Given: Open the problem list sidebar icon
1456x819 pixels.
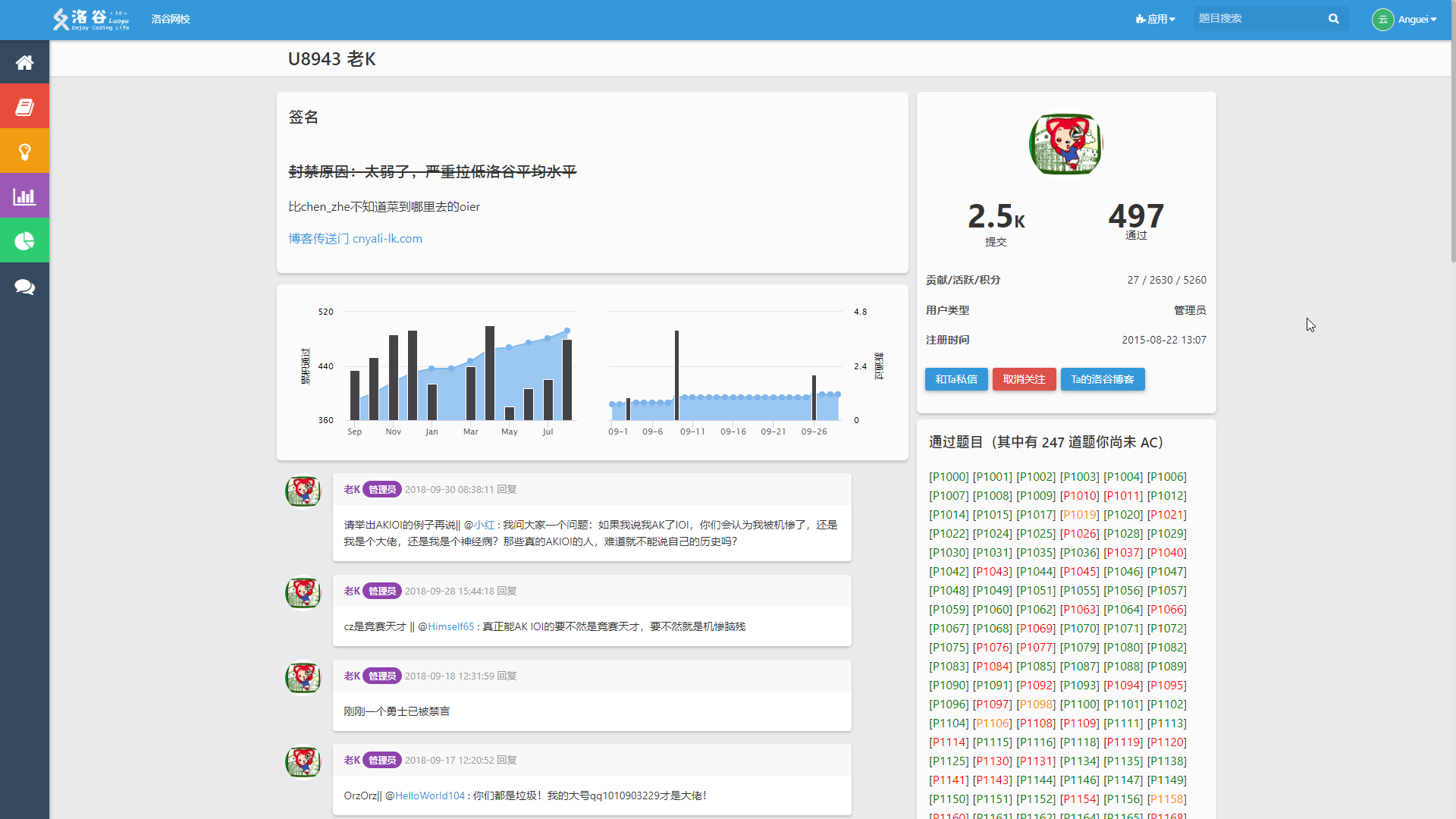Looking at the screenshot, I should [x=24, y=105].
